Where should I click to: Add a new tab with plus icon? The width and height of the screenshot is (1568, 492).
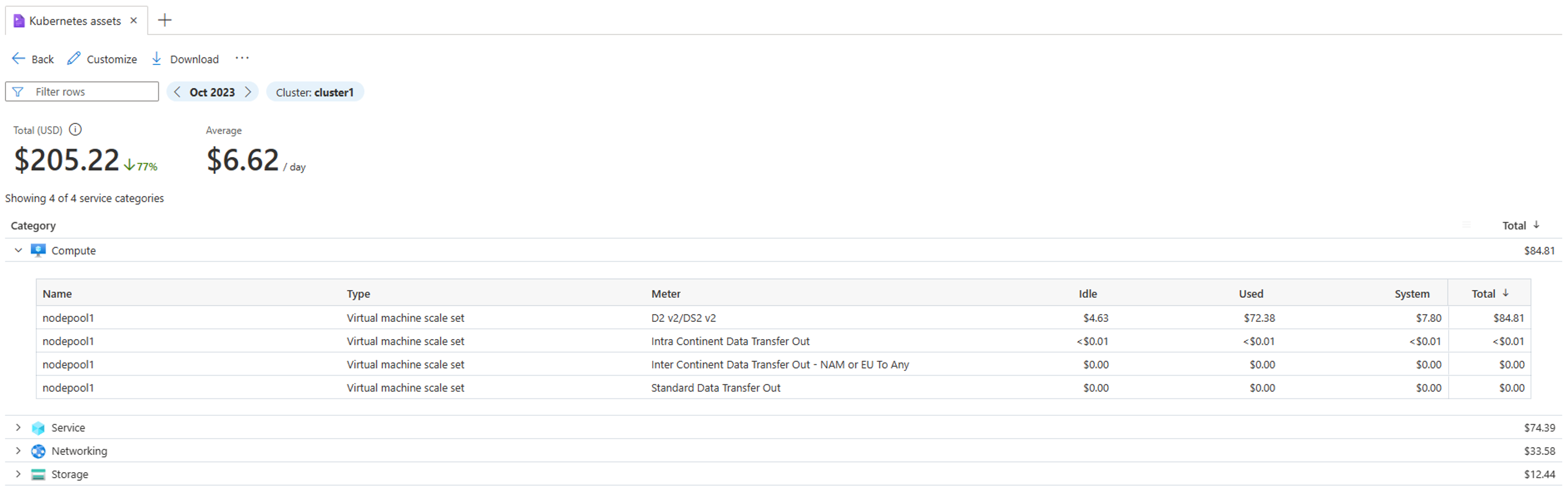click(x=164, y=20)
